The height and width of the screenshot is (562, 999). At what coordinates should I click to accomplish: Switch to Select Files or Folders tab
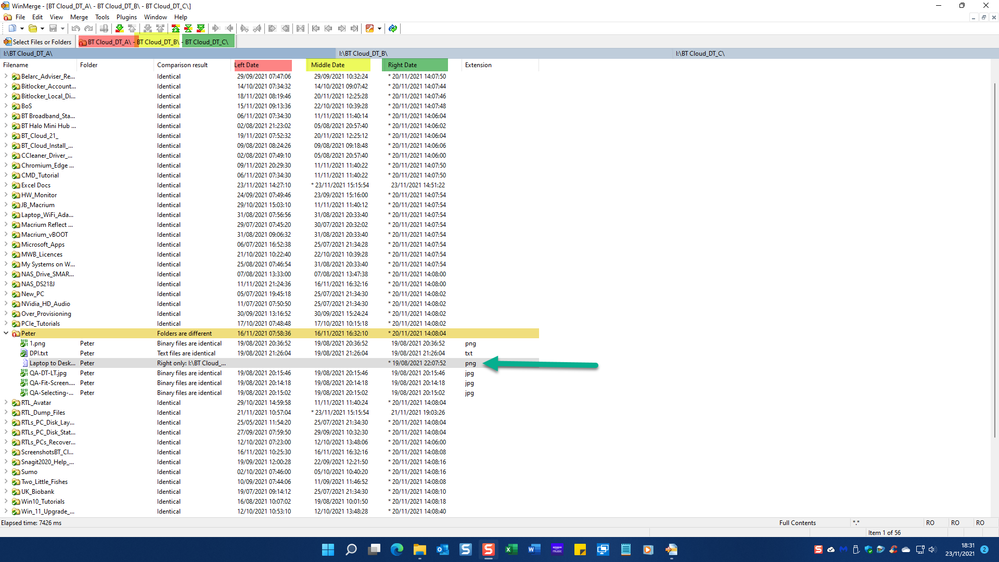tap(38, 42)
